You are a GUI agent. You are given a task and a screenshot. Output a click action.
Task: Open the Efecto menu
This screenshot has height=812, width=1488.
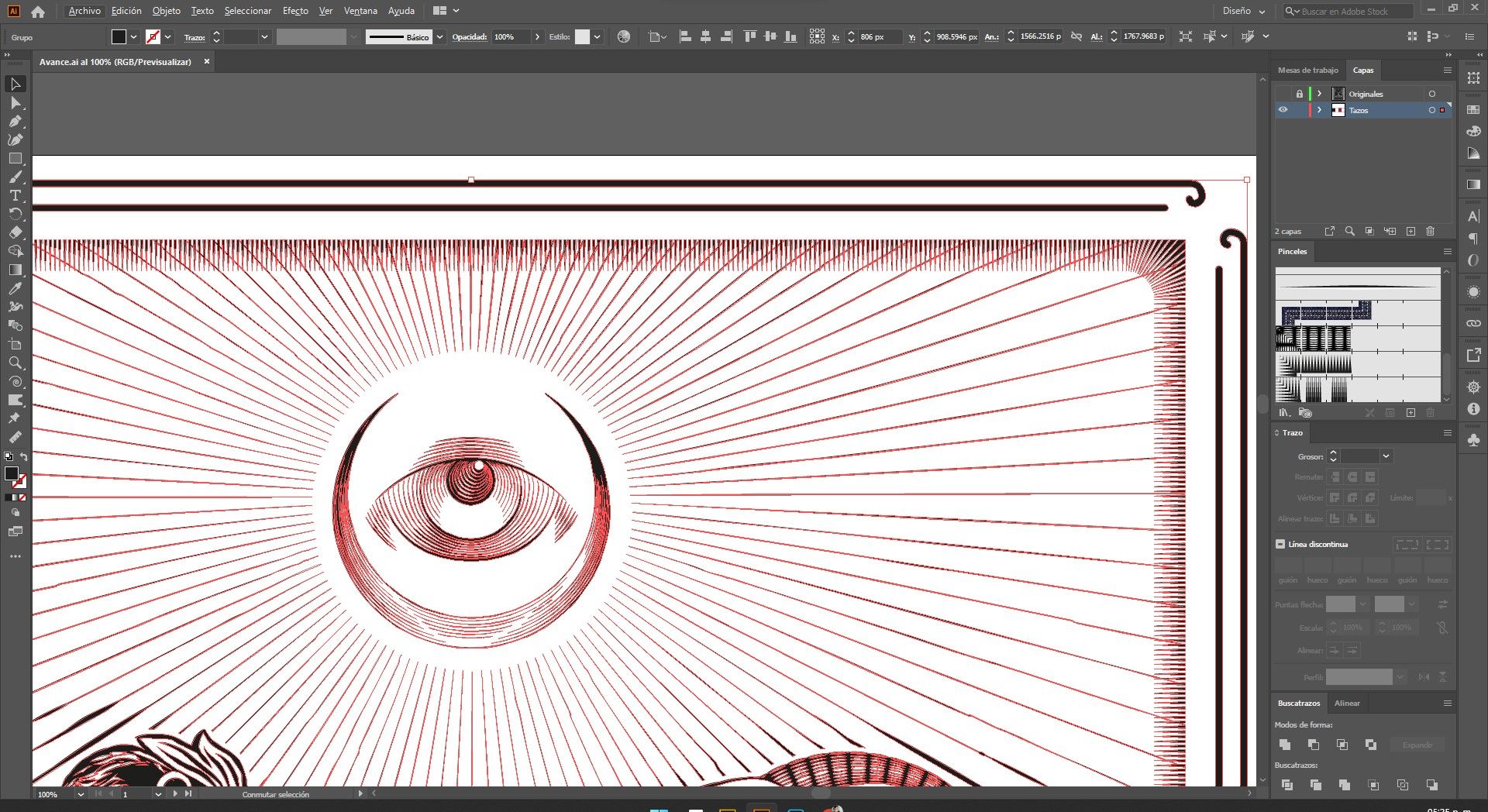click(295, 11)
